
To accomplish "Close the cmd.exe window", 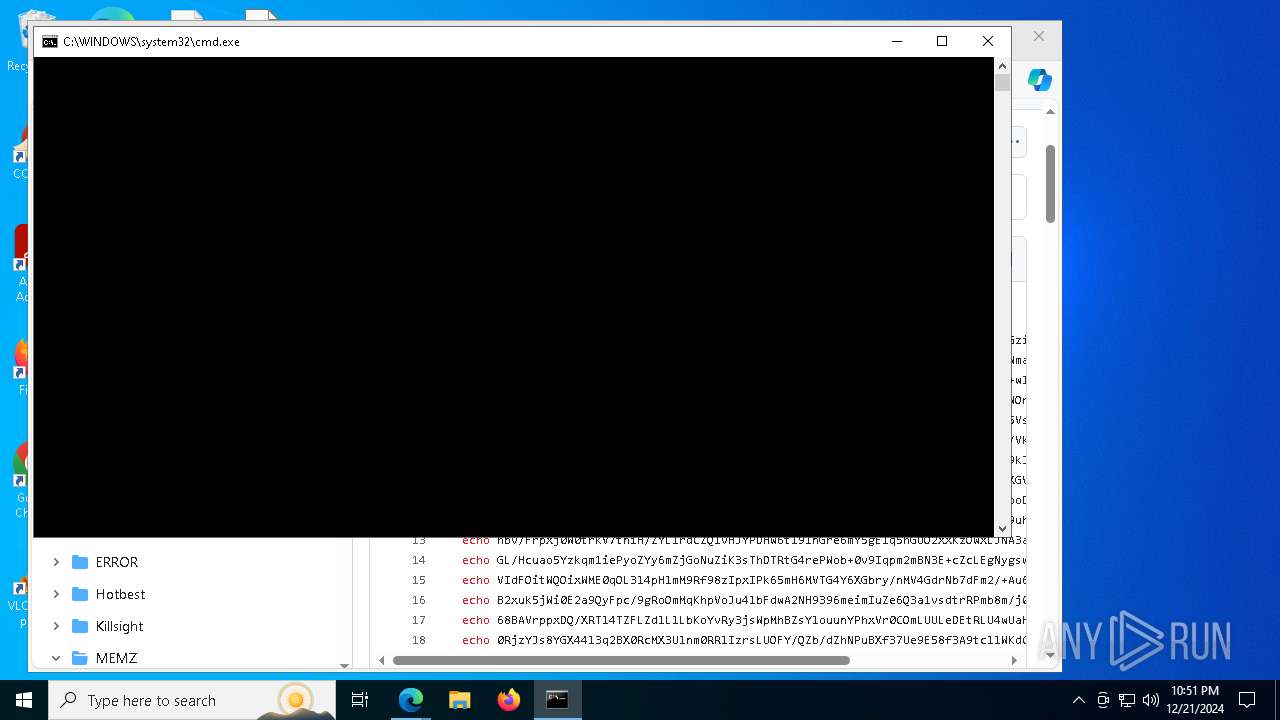I will (x=988, y=41).
